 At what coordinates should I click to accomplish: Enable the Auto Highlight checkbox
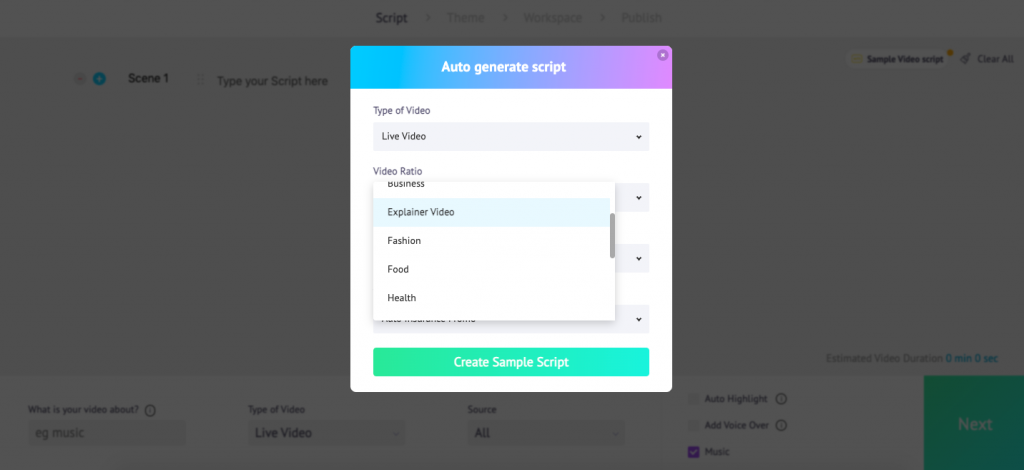click(x=694, y=399)
